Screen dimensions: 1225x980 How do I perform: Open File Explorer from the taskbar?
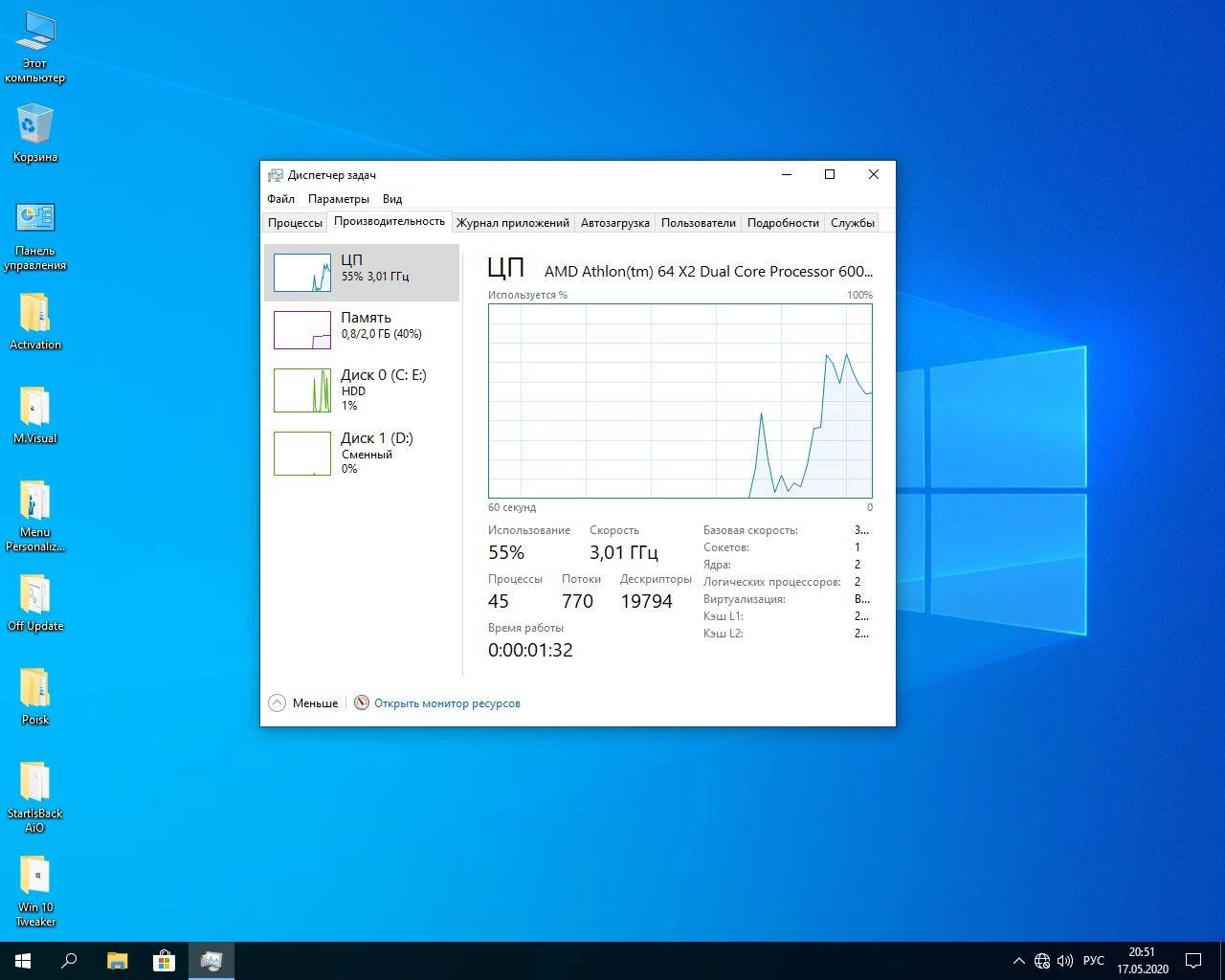tap(117, 961)
